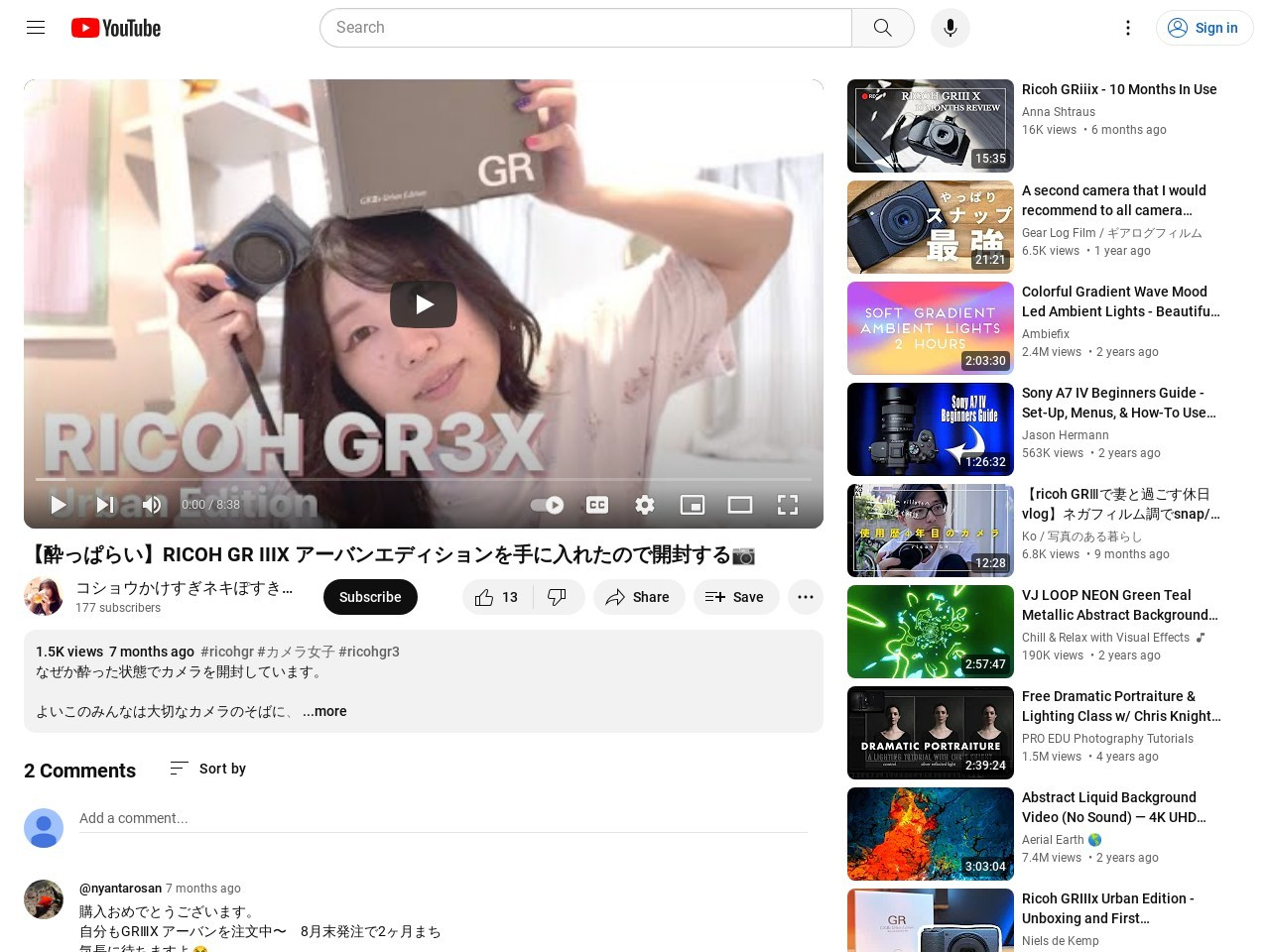Share the video
Image resolution: width=1270 pixels, height=952 pixels.
pos(639,597)
